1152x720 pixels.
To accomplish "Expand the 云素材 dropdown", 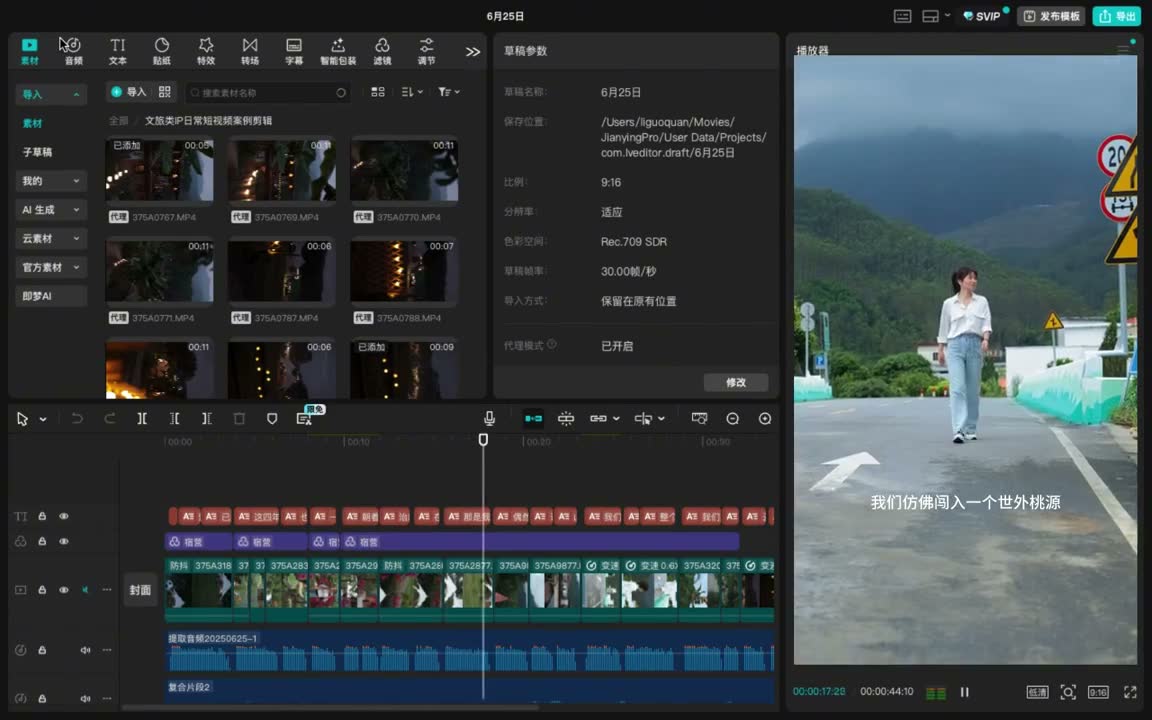I will point(51,239).
